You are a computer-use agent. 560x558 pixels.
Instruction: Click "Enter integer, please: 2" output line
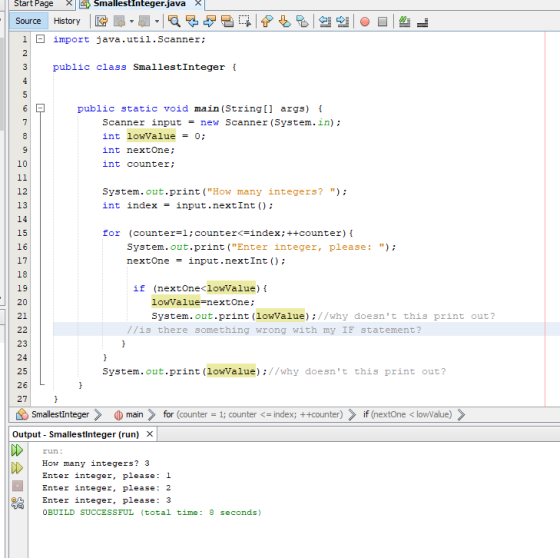(x=106, y=488)
